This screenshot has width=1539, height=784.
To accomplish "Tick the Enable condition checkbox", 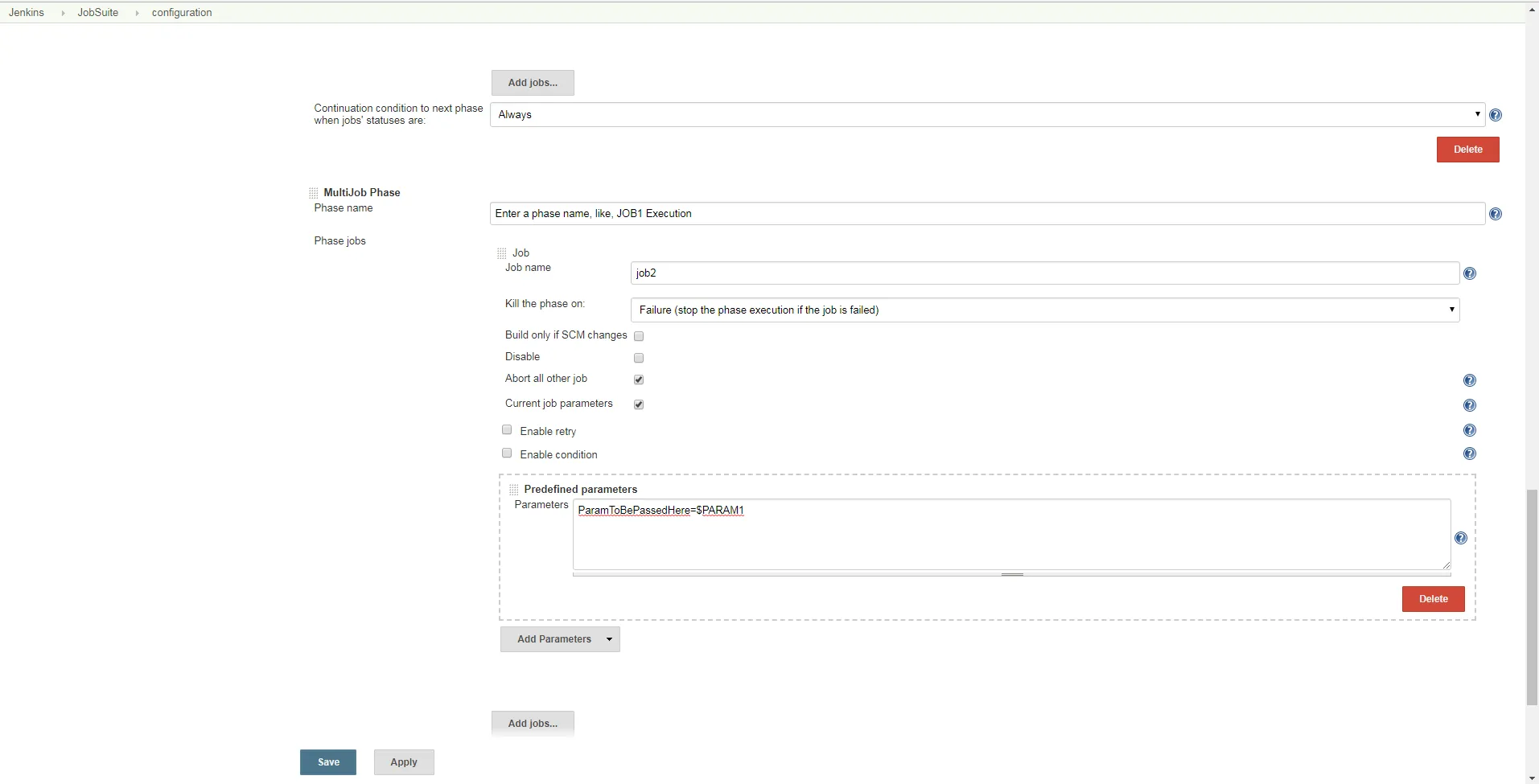I will click(x=507, y=454).
